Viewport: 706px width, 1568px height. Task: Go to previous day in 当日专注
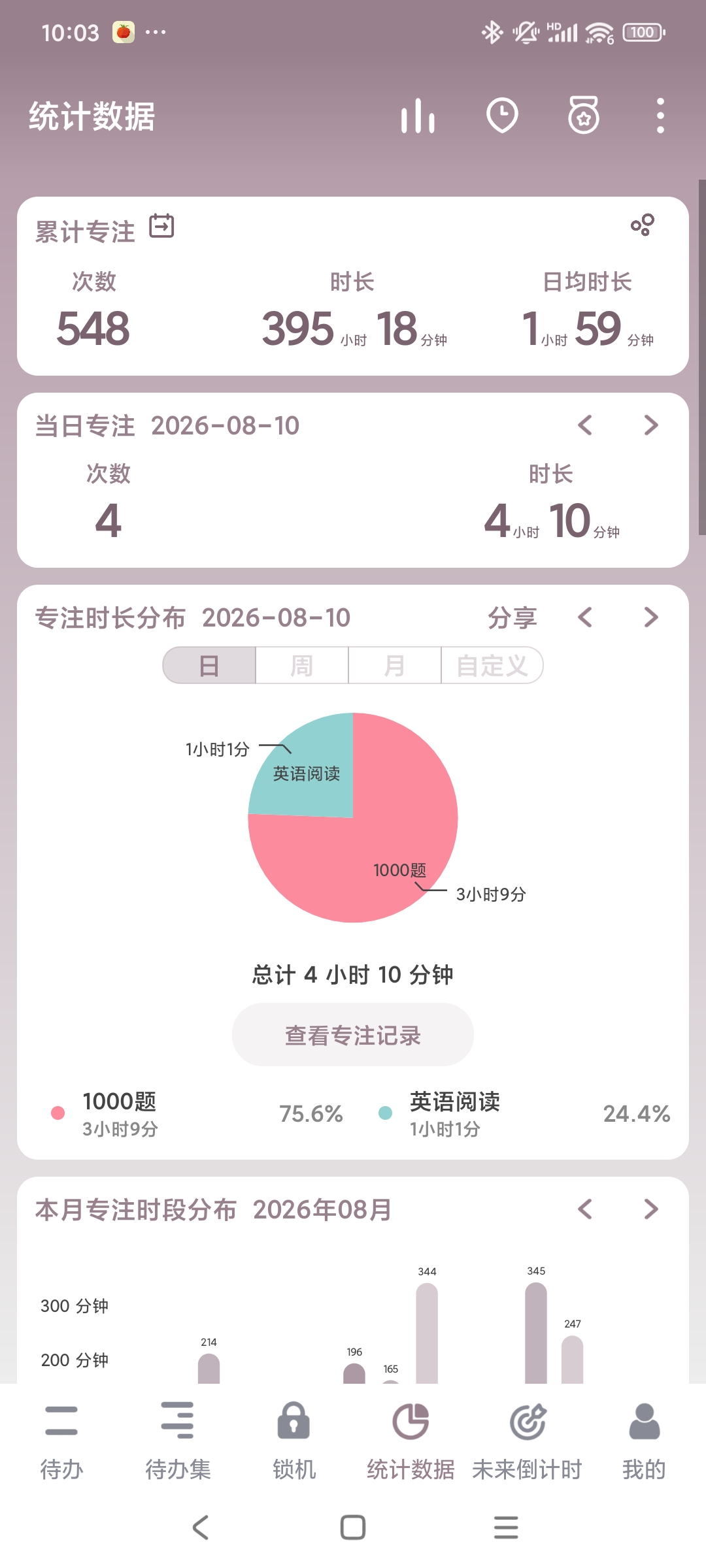585,425
